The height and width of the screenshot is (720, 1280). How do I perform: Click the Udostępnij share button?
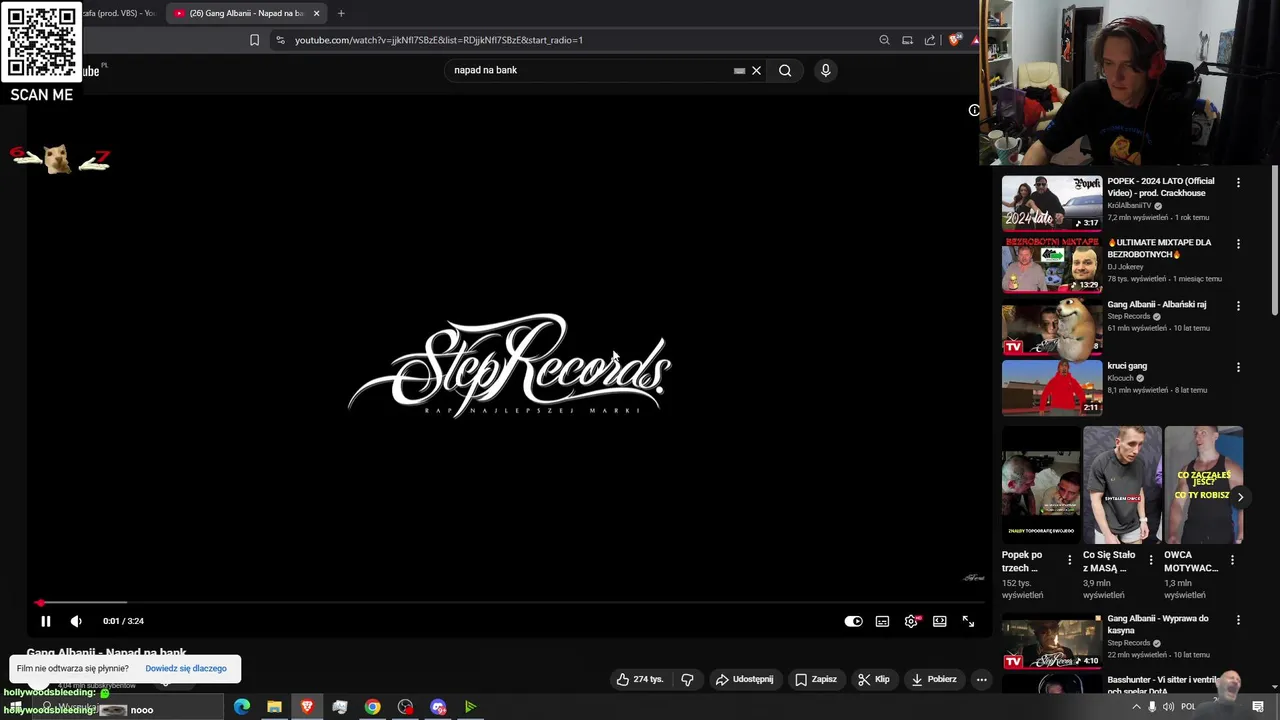tap(744, 679)
